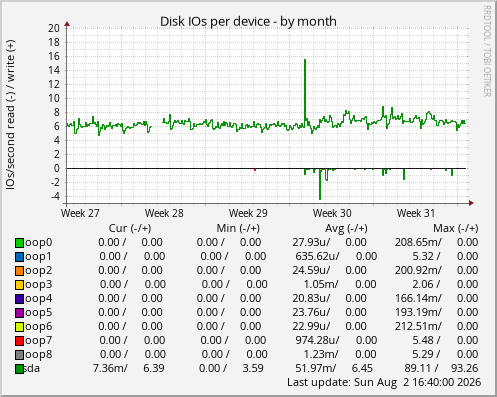This screenshot has height=397, width=497.
Task: Click the red oop7 legend swatch
Action: (19, 341)
